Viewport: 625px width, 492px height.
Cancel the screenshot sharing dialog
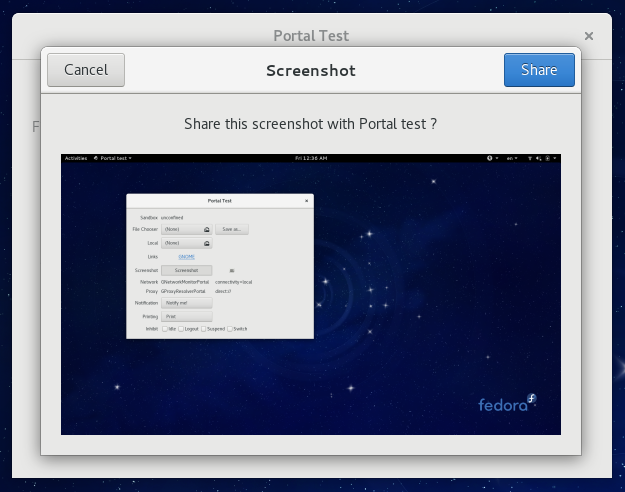coord(86,70)
